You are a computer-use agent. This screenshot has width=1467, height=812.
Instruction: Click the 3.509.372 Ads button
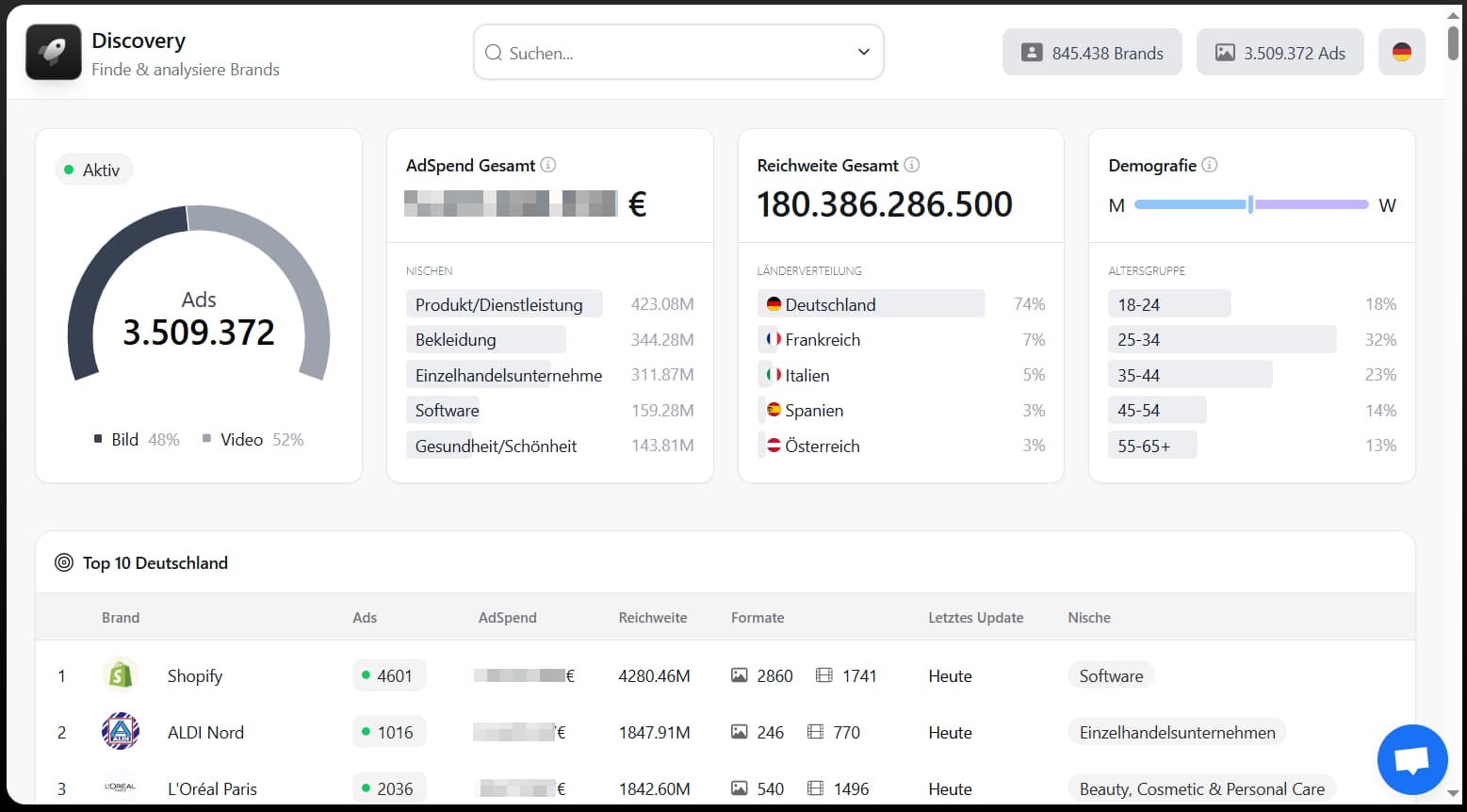point(1280,53)
